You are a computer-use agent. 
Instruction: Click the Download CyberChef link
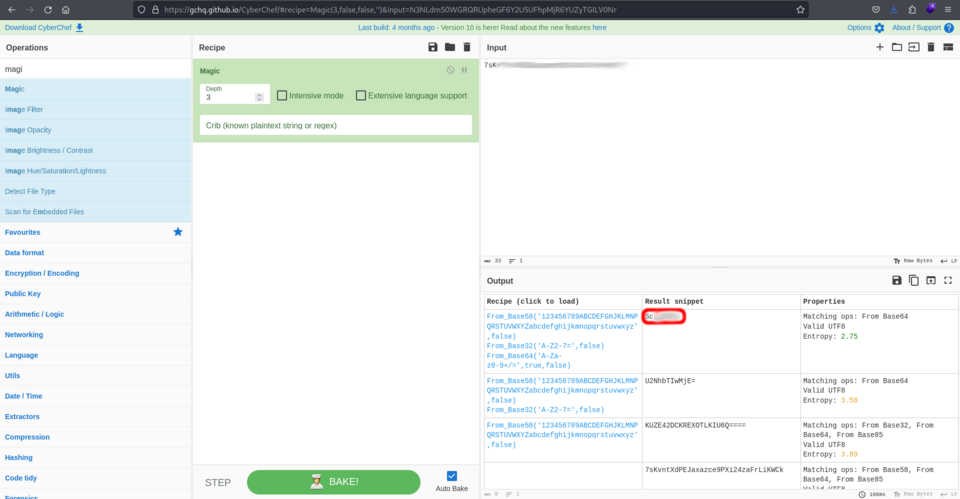coord(44,28)
